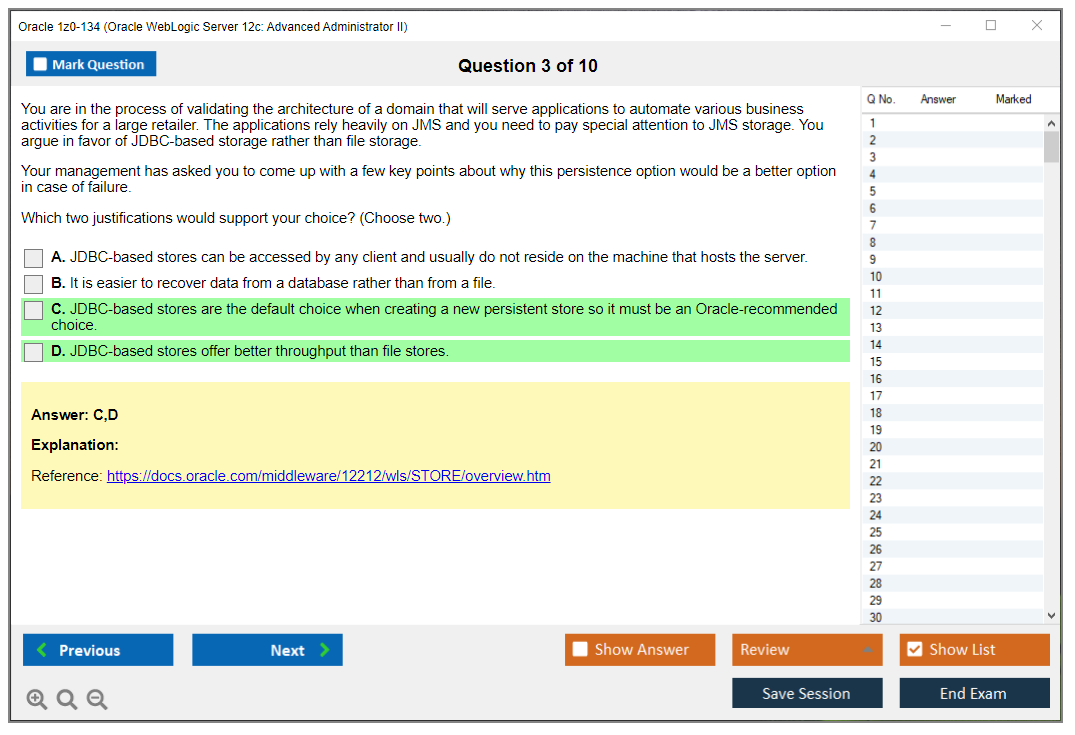Select question 6 in the list
The image size is (1075, 735).
tap(952, 208)
